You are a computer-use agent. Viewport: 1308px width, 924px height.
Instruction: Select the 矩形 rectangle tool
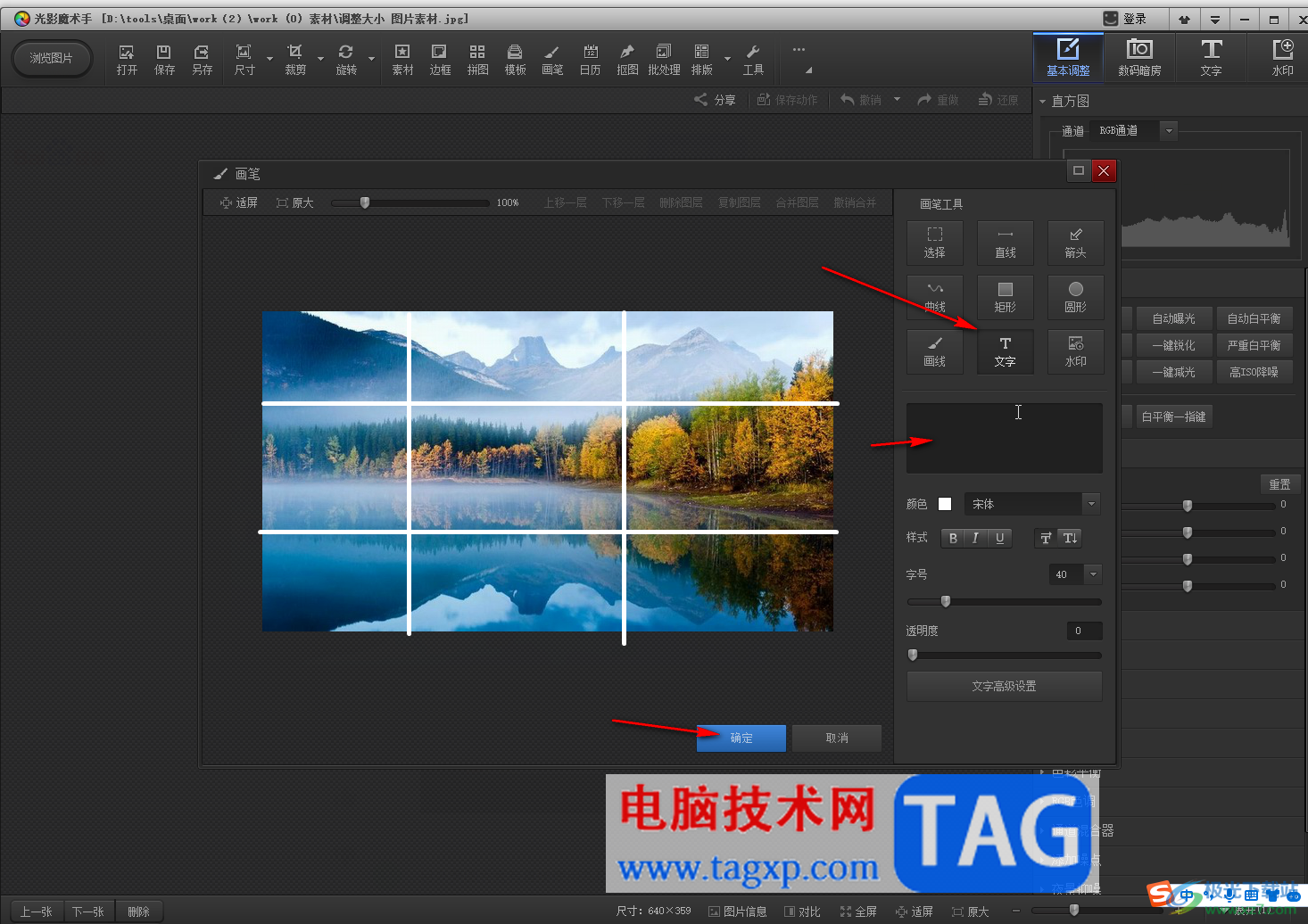coord(1005,297)
